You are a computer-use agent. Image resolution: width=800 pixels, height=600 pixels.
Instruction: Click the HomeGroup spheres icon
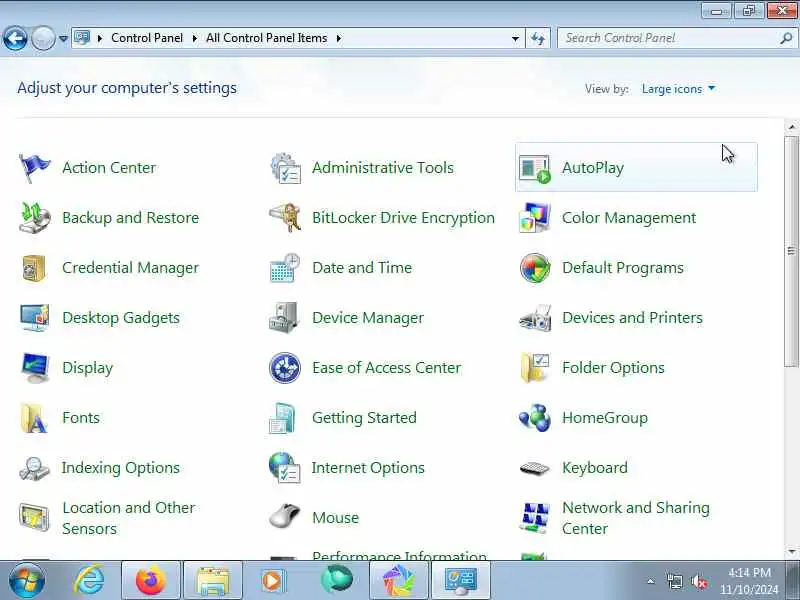(x=534, y=418)
